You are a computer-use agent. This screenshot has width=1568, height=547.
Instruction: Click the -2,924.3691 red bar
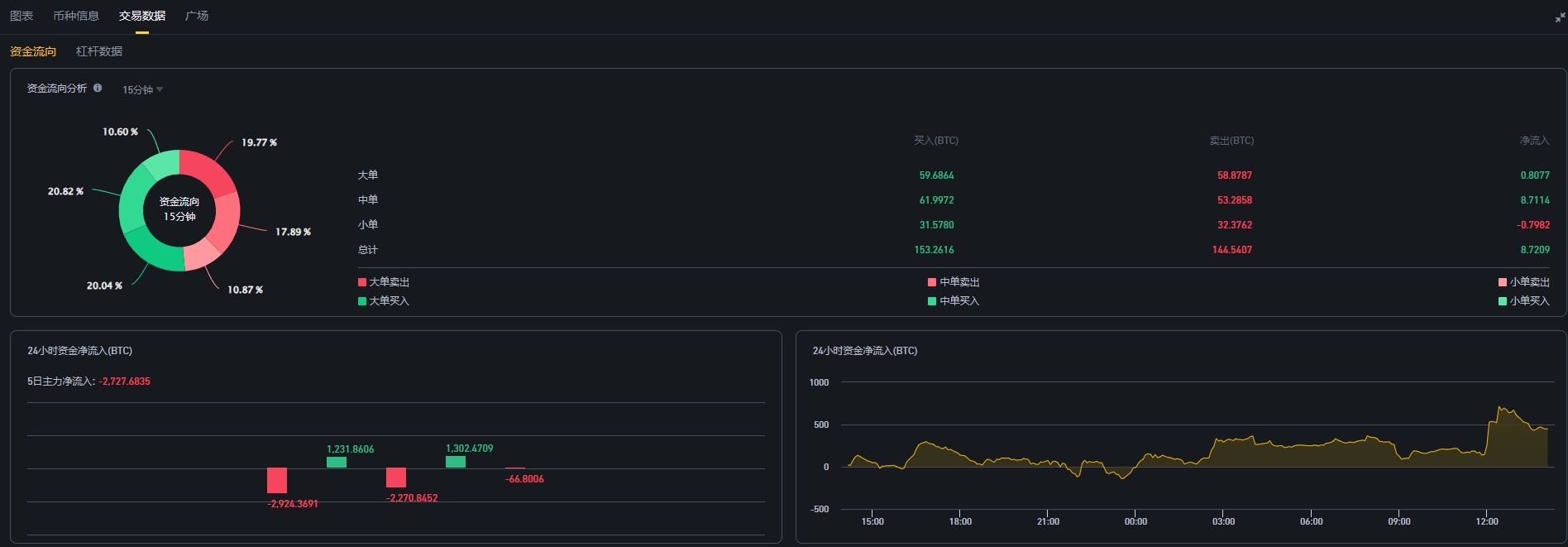click(x=277, y=481)
